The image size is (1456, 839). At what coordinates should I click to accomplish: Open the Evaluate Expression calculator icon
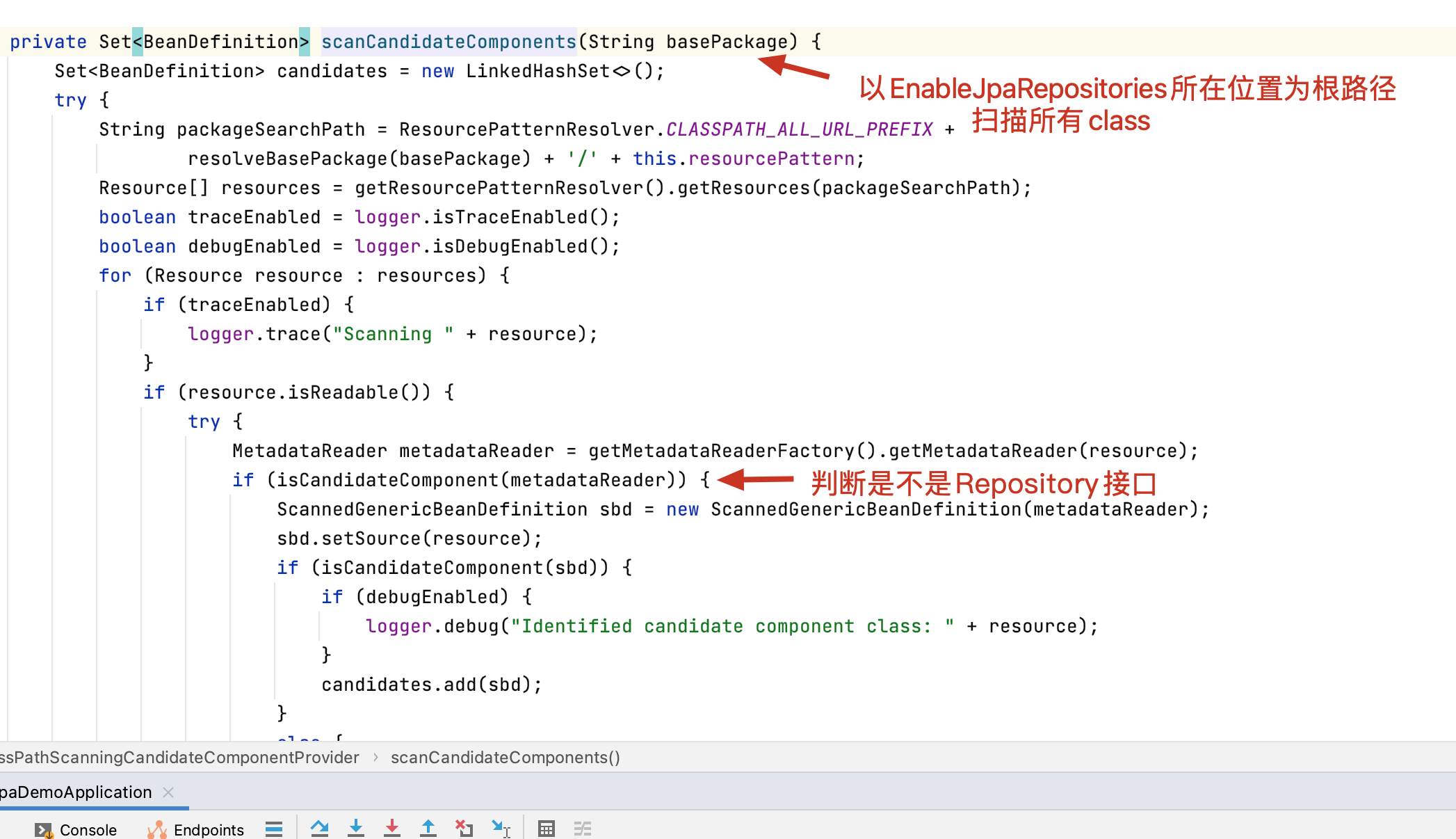tap(547, 829)
